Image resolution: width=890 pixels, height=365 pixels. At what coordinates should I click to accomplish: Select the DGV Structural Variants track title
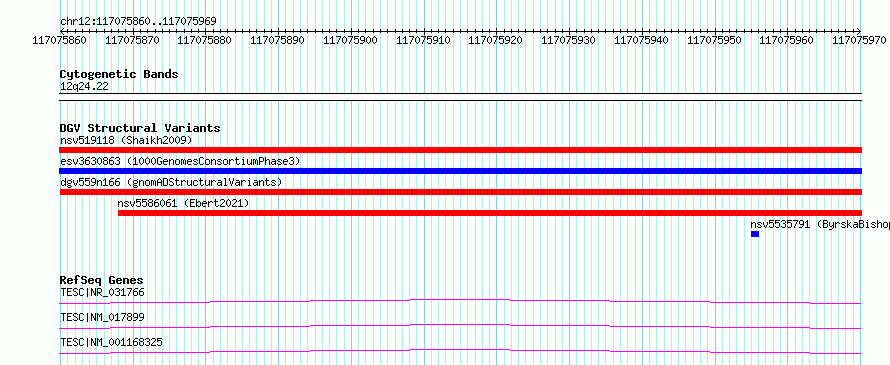click(140, 128)
